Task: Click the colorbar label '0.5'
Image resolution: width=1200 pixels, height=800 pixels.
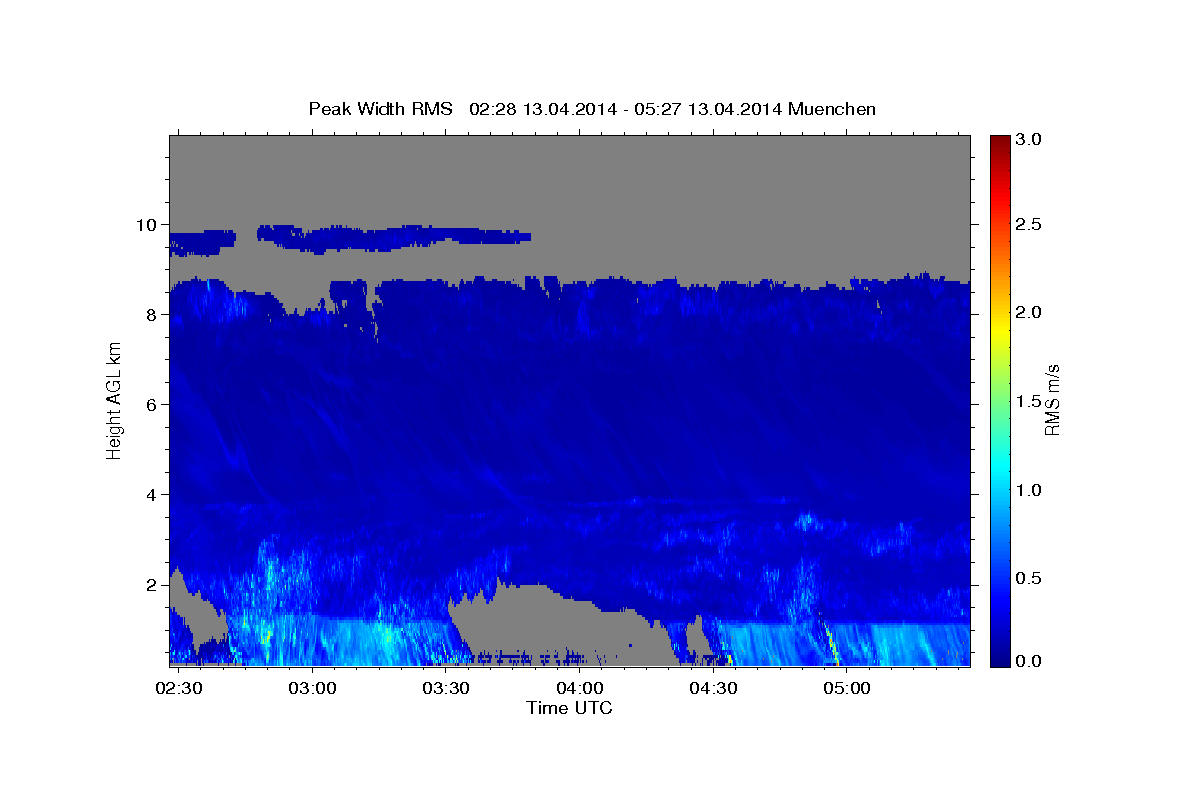Action: click(1029, 578)
